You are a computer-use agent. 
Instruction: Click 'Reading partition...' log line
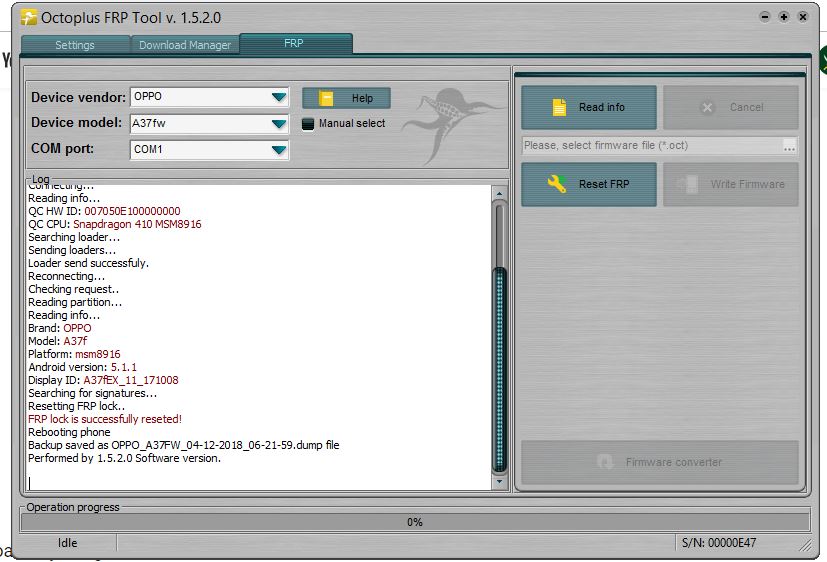coord(75,302)
